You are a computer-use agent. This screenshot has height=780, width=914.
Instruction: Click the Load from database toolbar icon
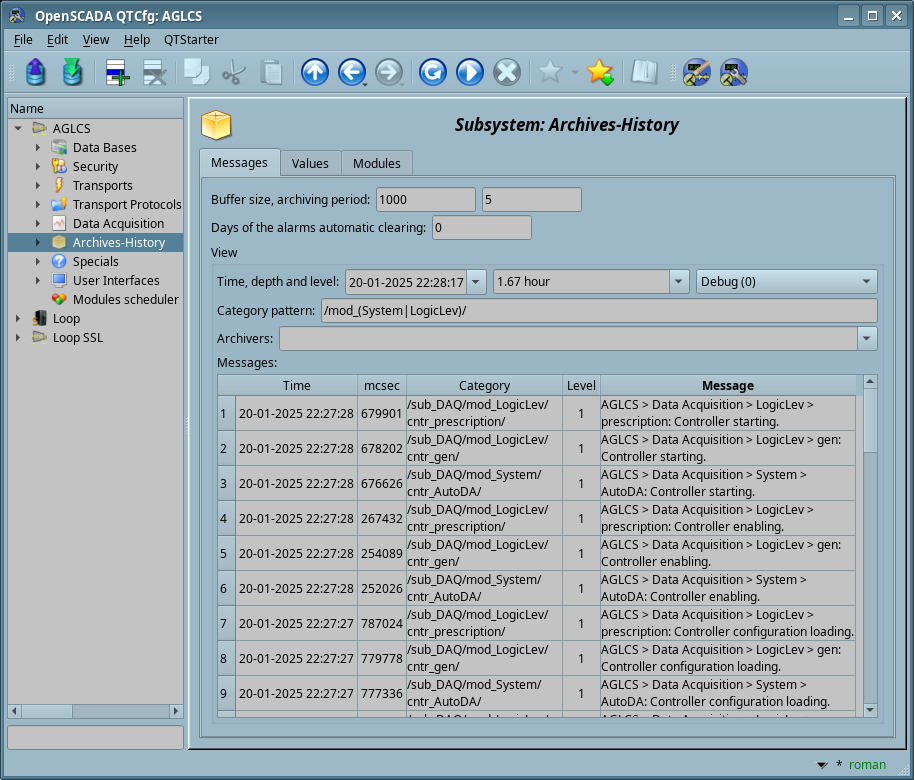tap(35, 72)
